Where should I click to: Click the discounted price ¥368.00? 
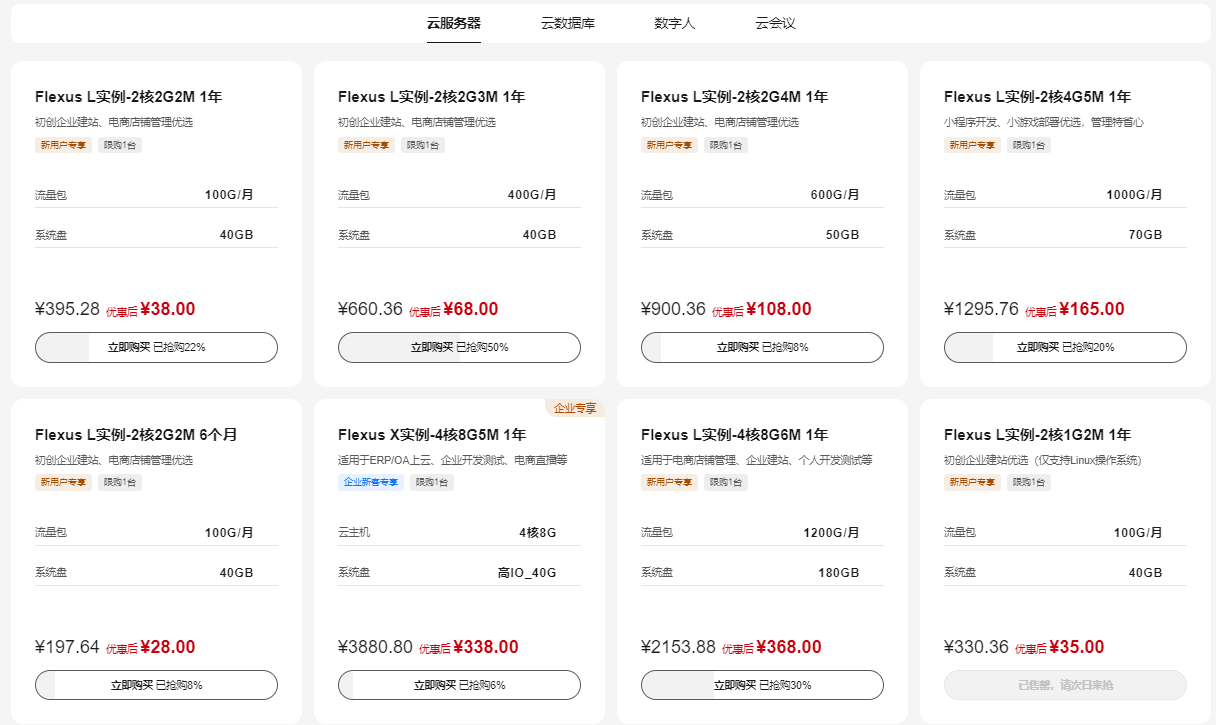[789, 647]
